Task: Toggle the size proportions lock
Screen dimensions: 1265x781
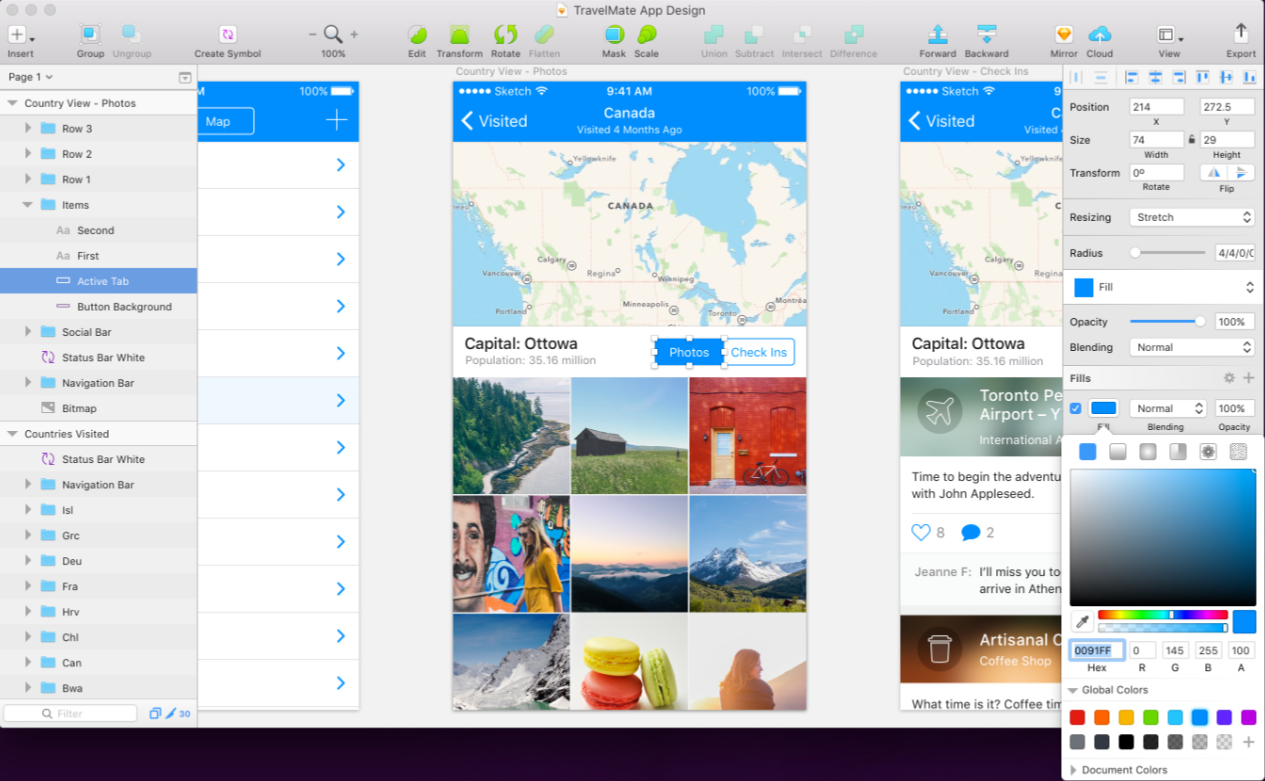Action: coord(1191,140)
